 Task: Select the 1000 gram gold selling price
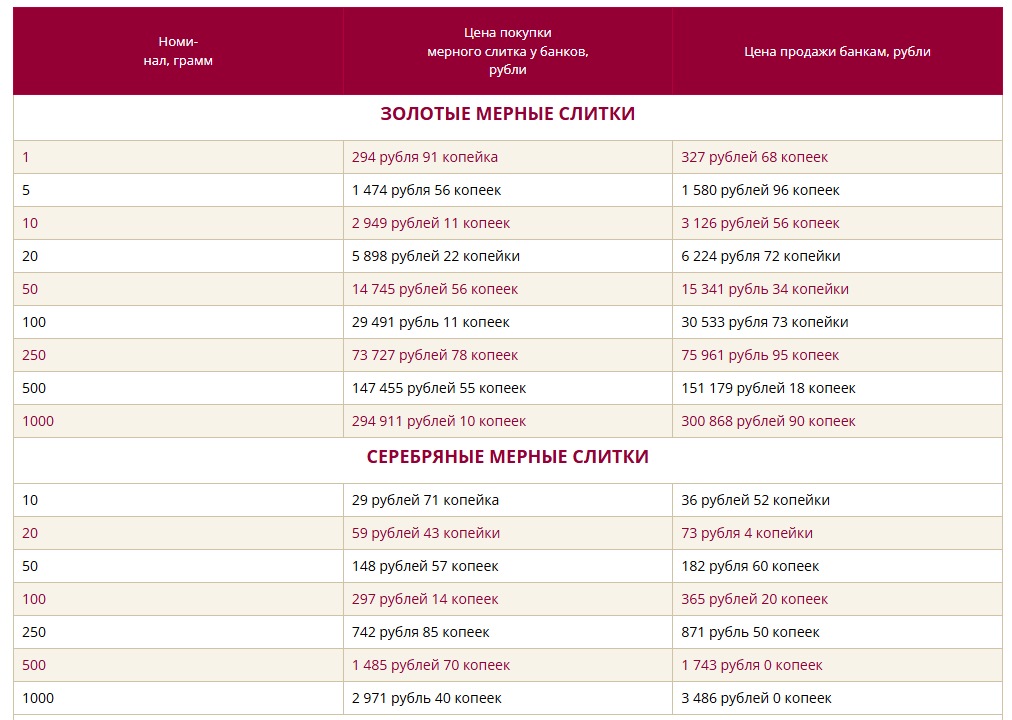coord(767,421)
